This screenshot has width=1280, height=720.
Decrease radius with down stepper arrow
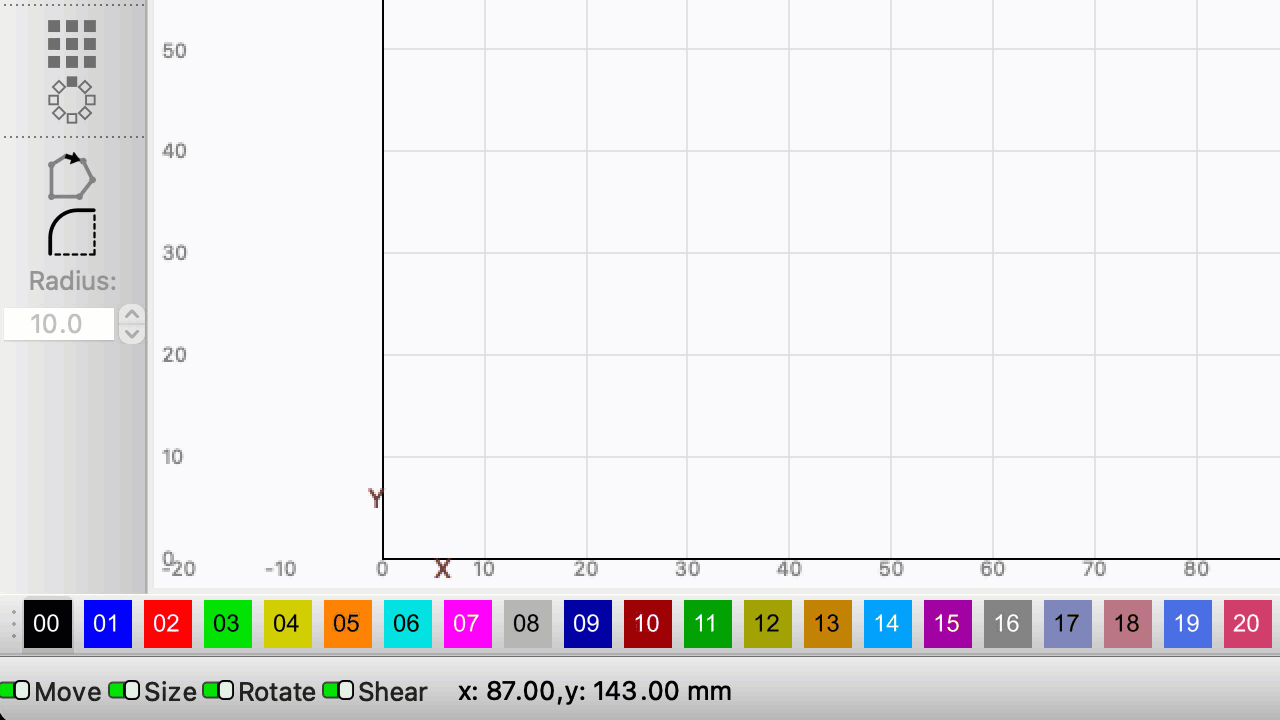pos(132,334)
